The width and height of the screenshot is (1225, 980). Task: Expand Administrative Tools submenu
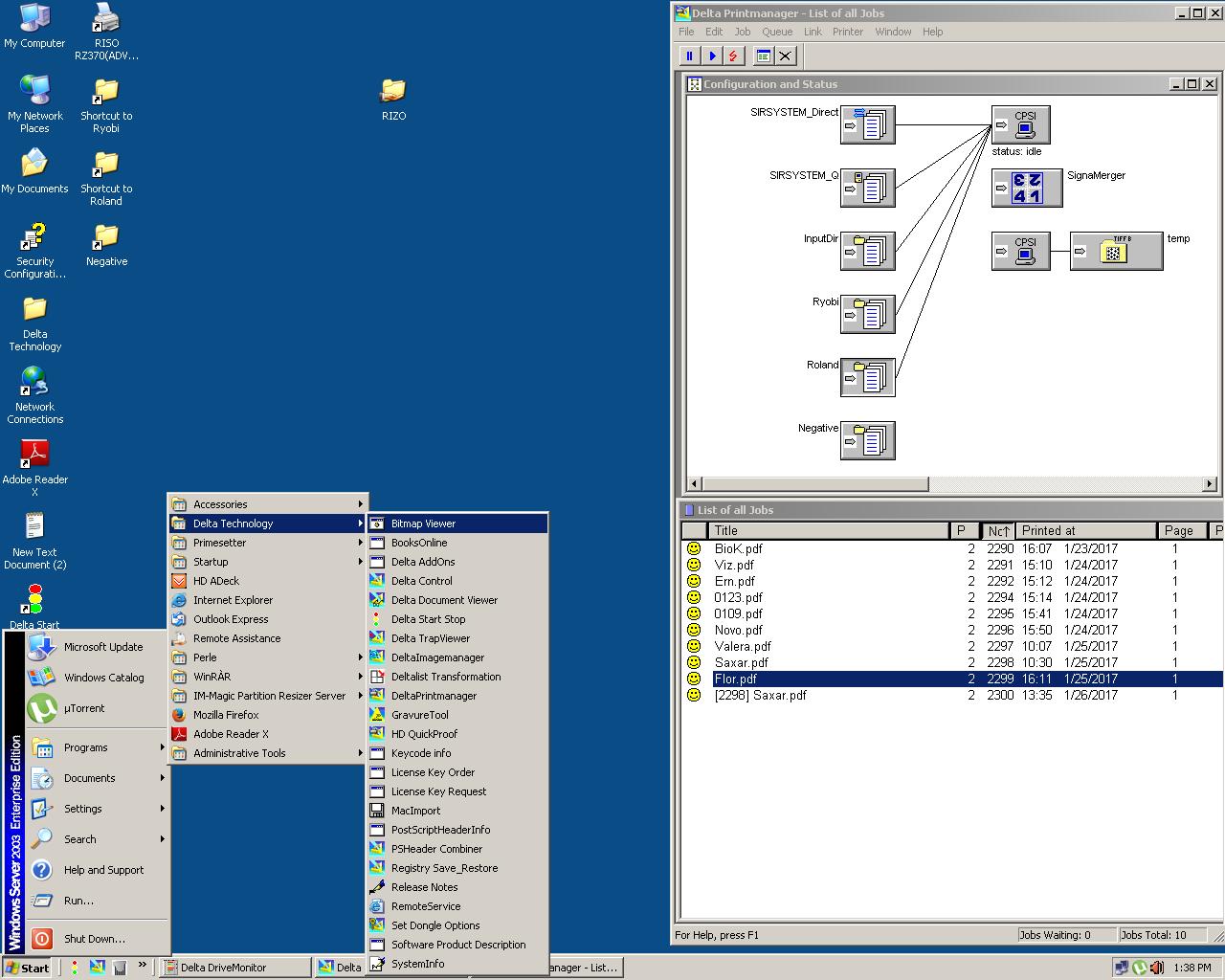pos(268,753)
